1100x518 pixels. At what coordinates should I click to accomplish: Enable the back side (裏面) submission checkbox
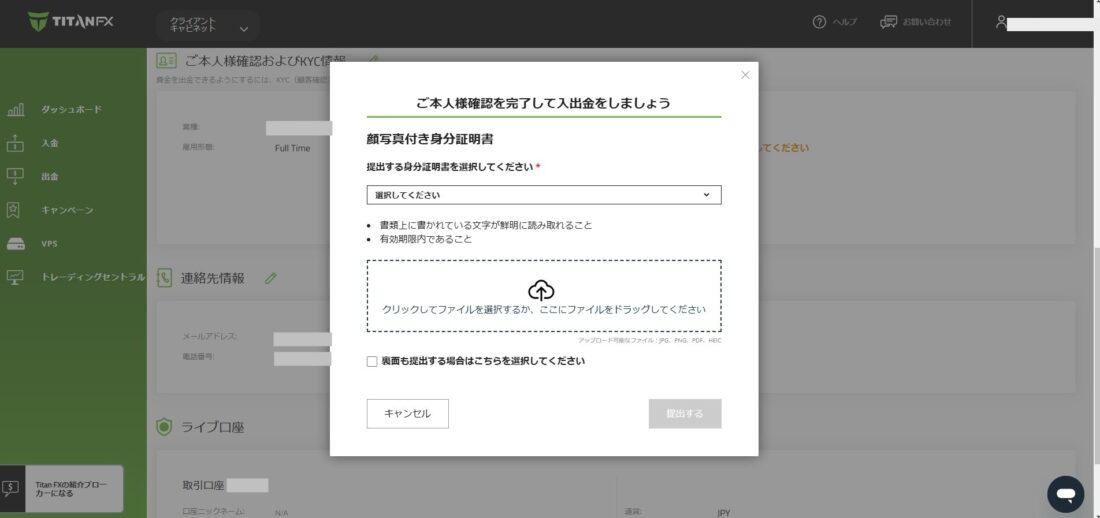(372, 361)
